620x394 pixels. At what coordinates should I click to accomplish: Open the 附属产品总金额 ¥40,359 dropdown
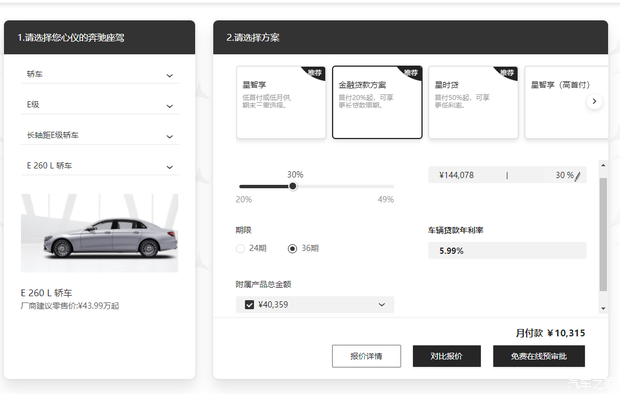[x=315, y=305]
